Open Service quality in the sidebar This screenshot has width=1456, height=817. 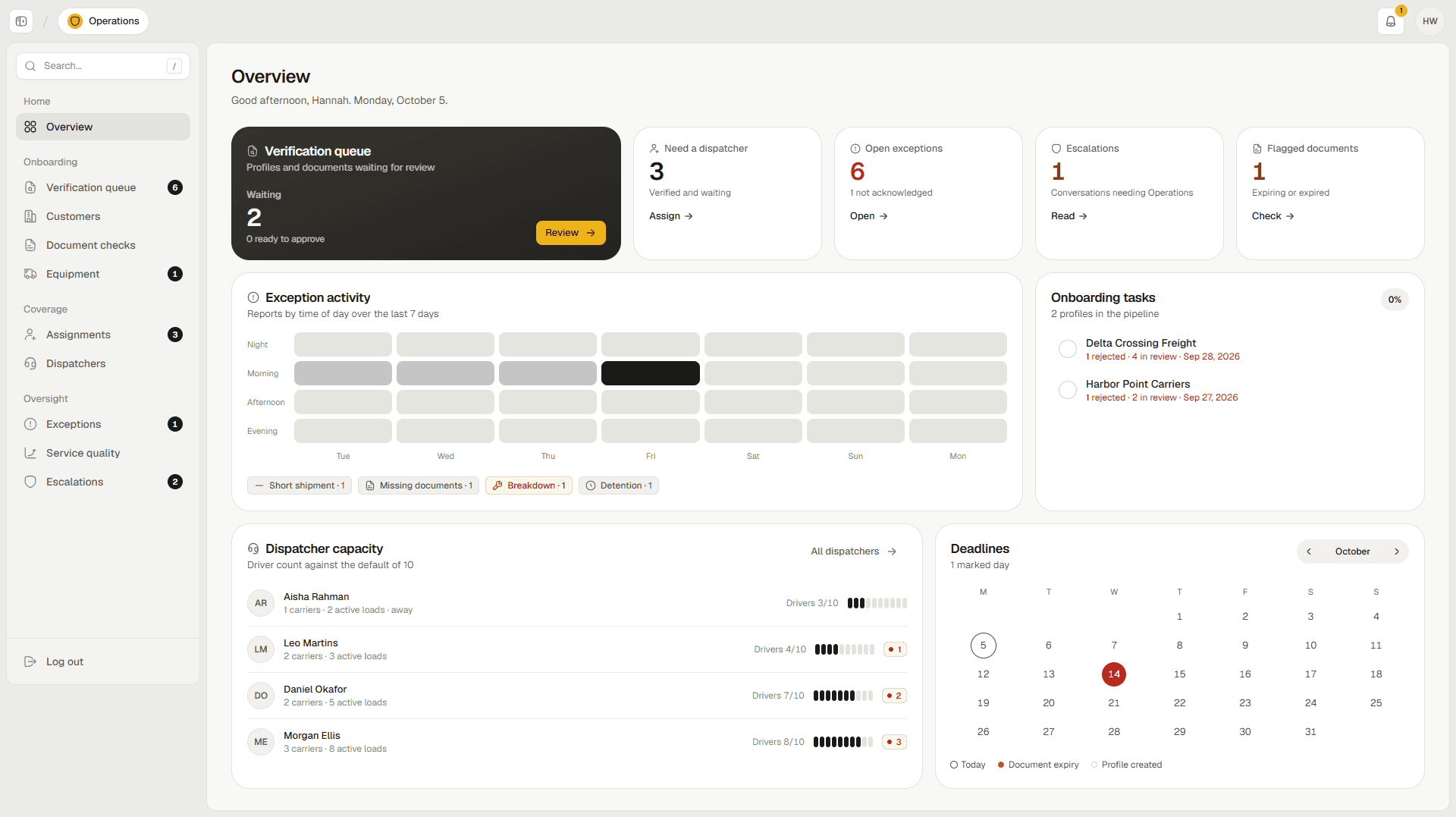(x=103, y=453)
